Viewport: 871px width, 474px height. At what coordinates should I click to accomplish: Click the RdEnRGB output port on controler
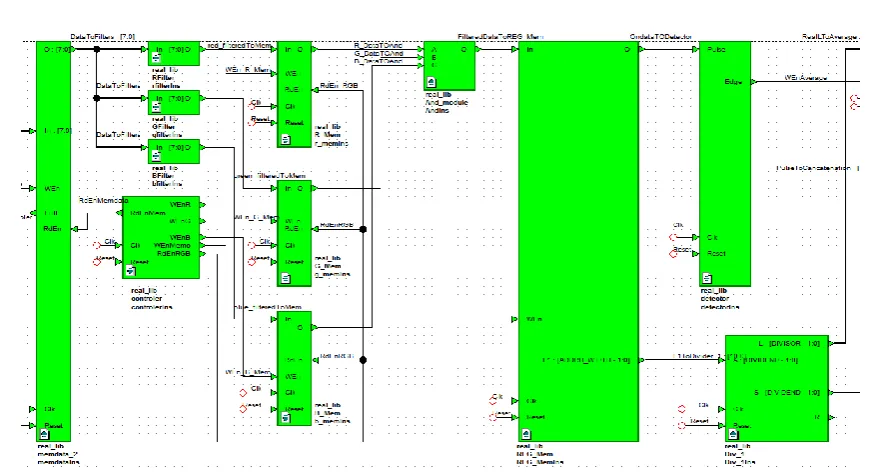tap(202, 253)
